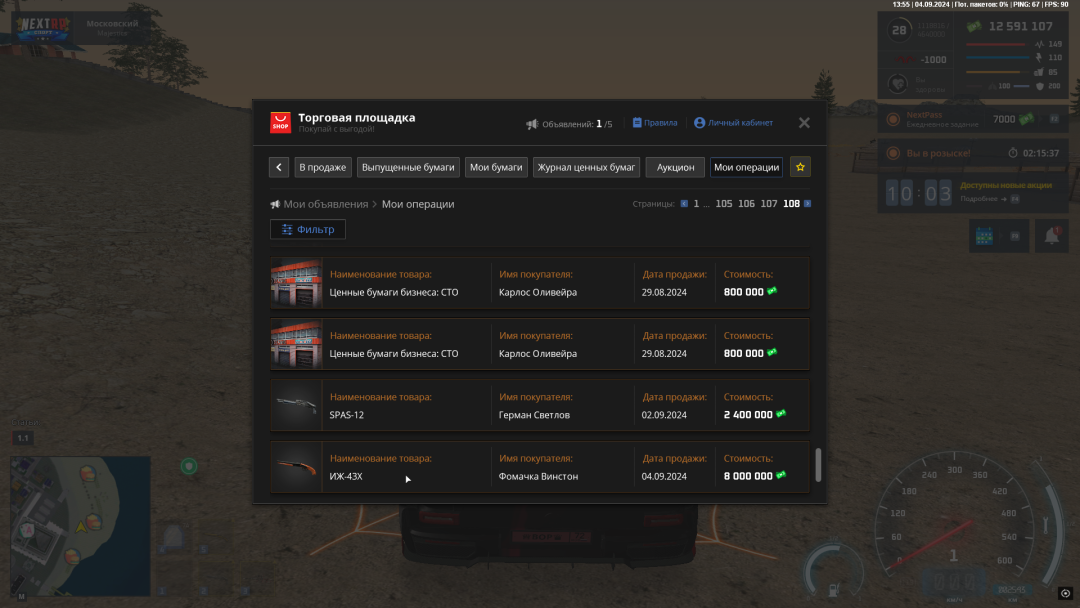Switch to В продаже tab

[323, 167]
